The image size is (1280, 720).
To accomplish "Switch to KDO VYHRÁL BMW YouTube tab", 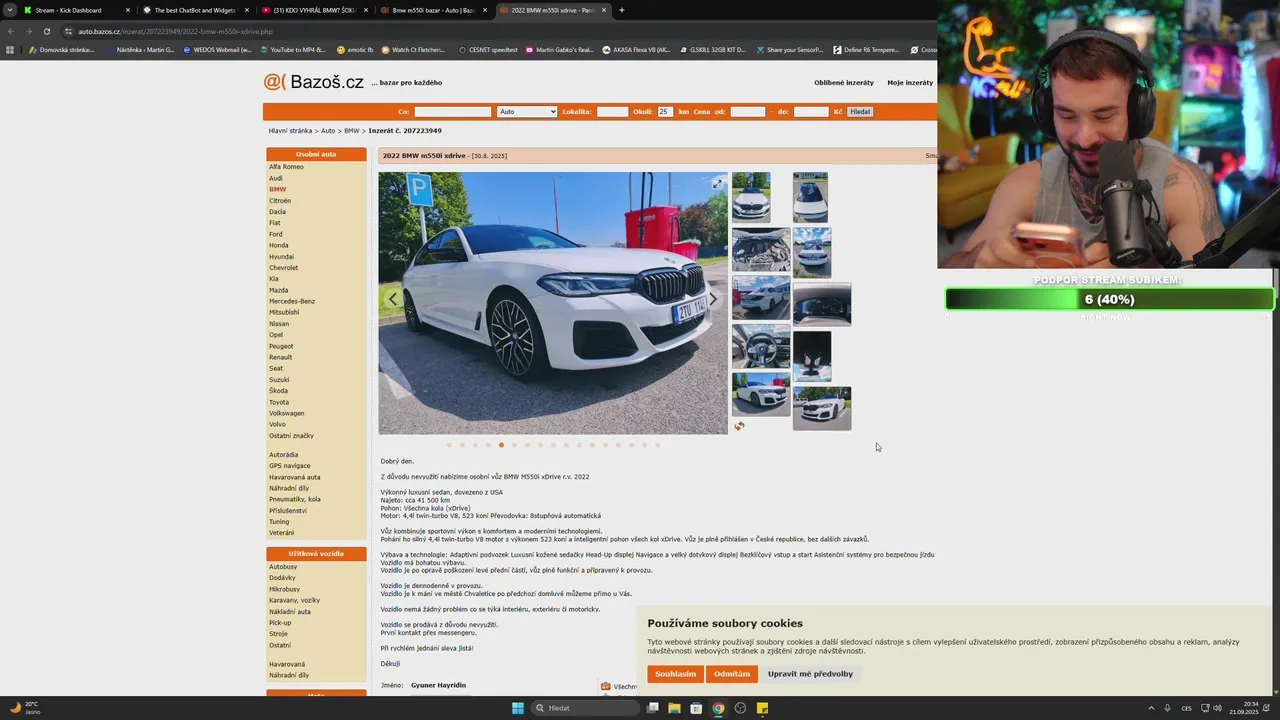I will (x=314, y=10).
